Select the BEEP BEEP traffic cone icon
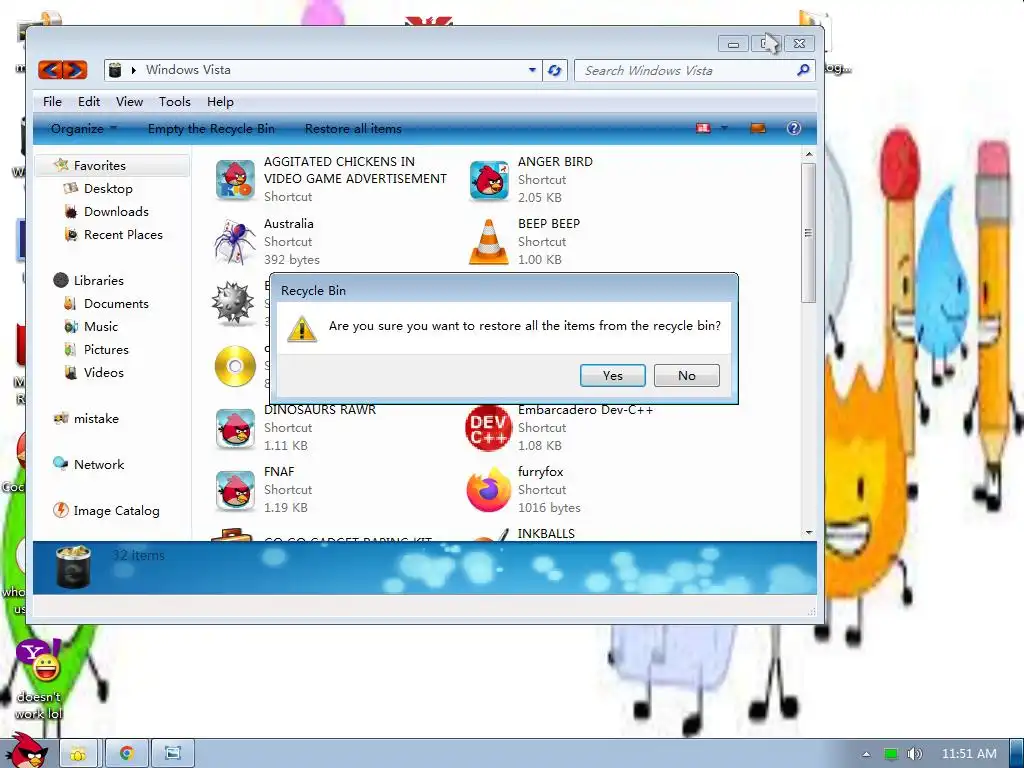The width and height of the screenshot is (1024, 768). coord(488,241)
